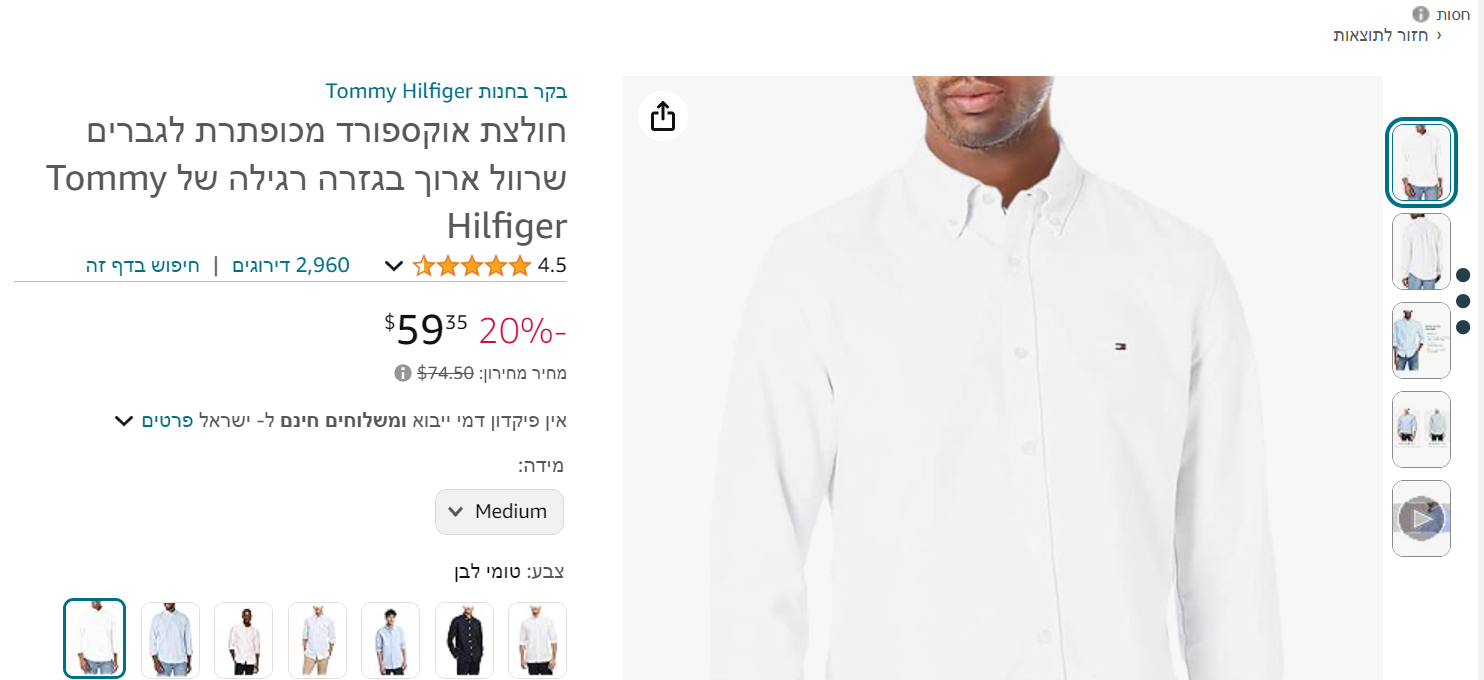
Task: Click the Tommy Hilfiger store link
Action: pyautogui.click(x=446, y=91)
